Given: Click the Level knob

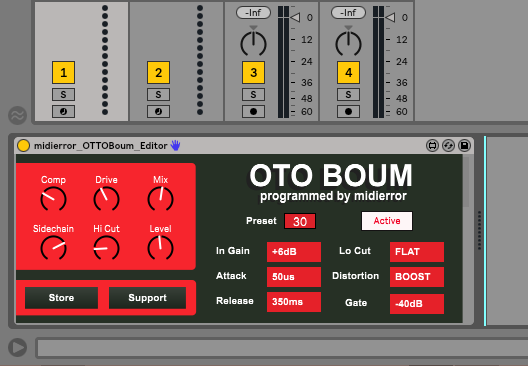Looking at the screenshot, I should (160, 248).
